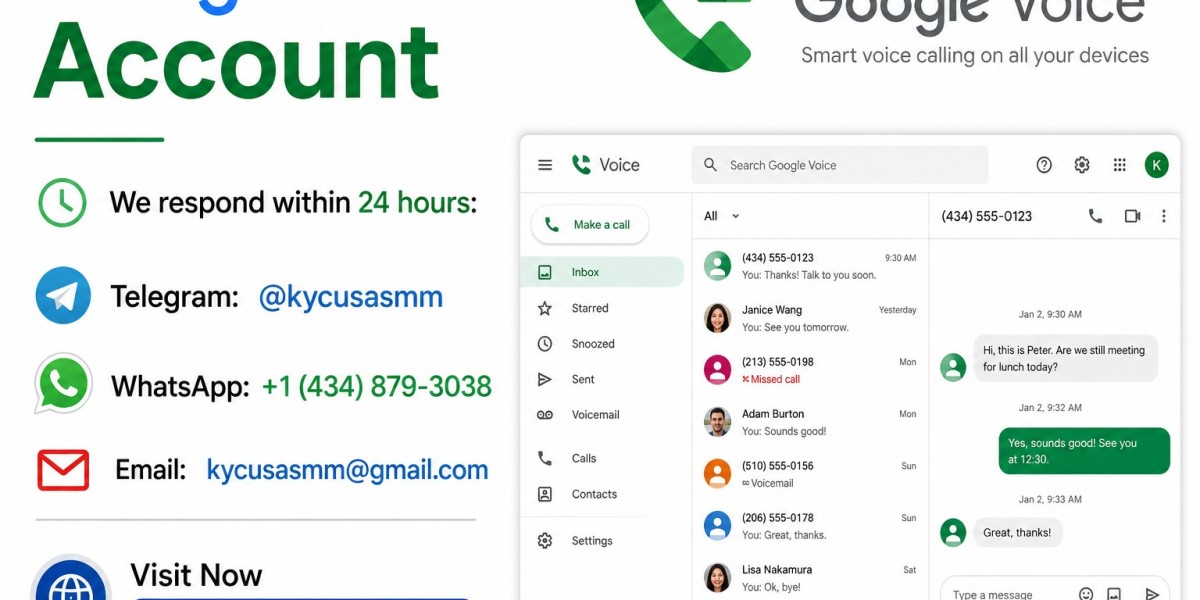This screenshot has height=600, width=1200.
Task: Open the (434) 555-0123 conversation row
Action: (x=810, y=266)
